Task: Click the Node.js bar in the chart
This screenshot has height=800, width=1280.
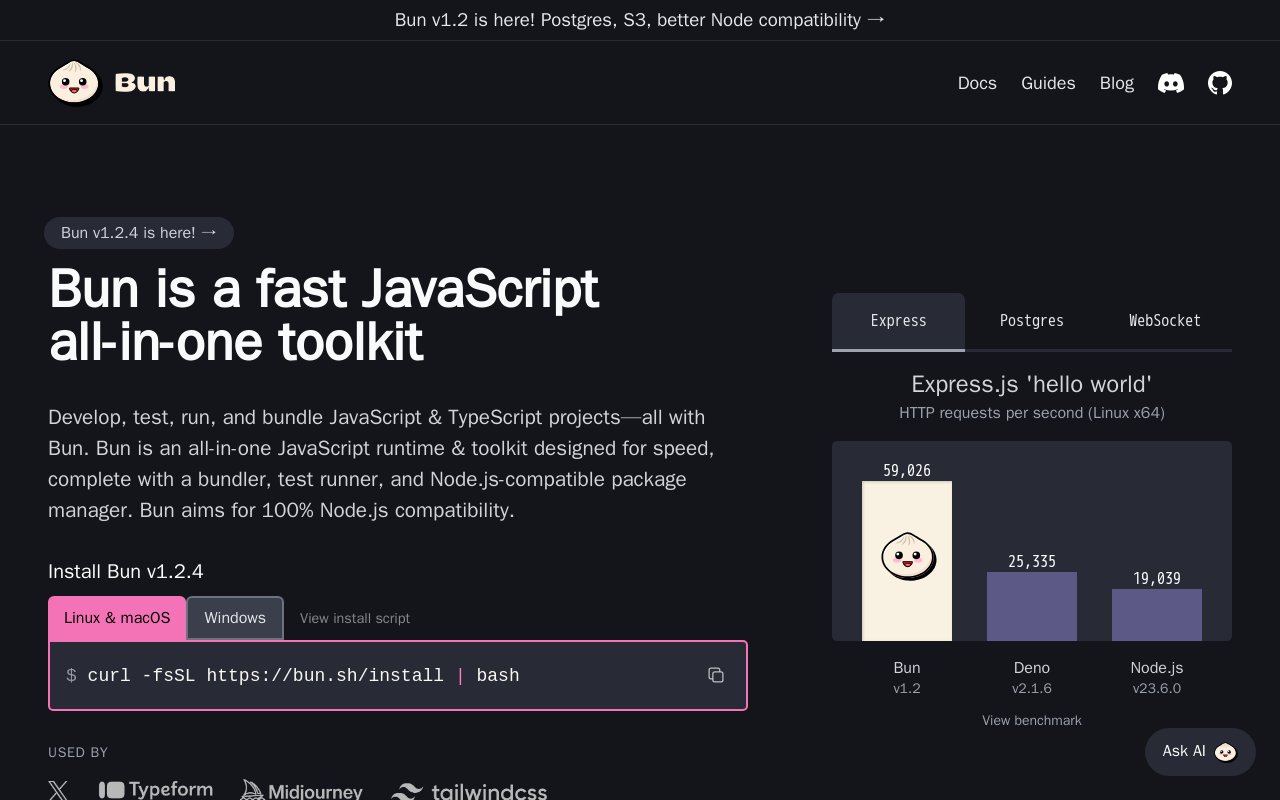Action: [1157, 615]
